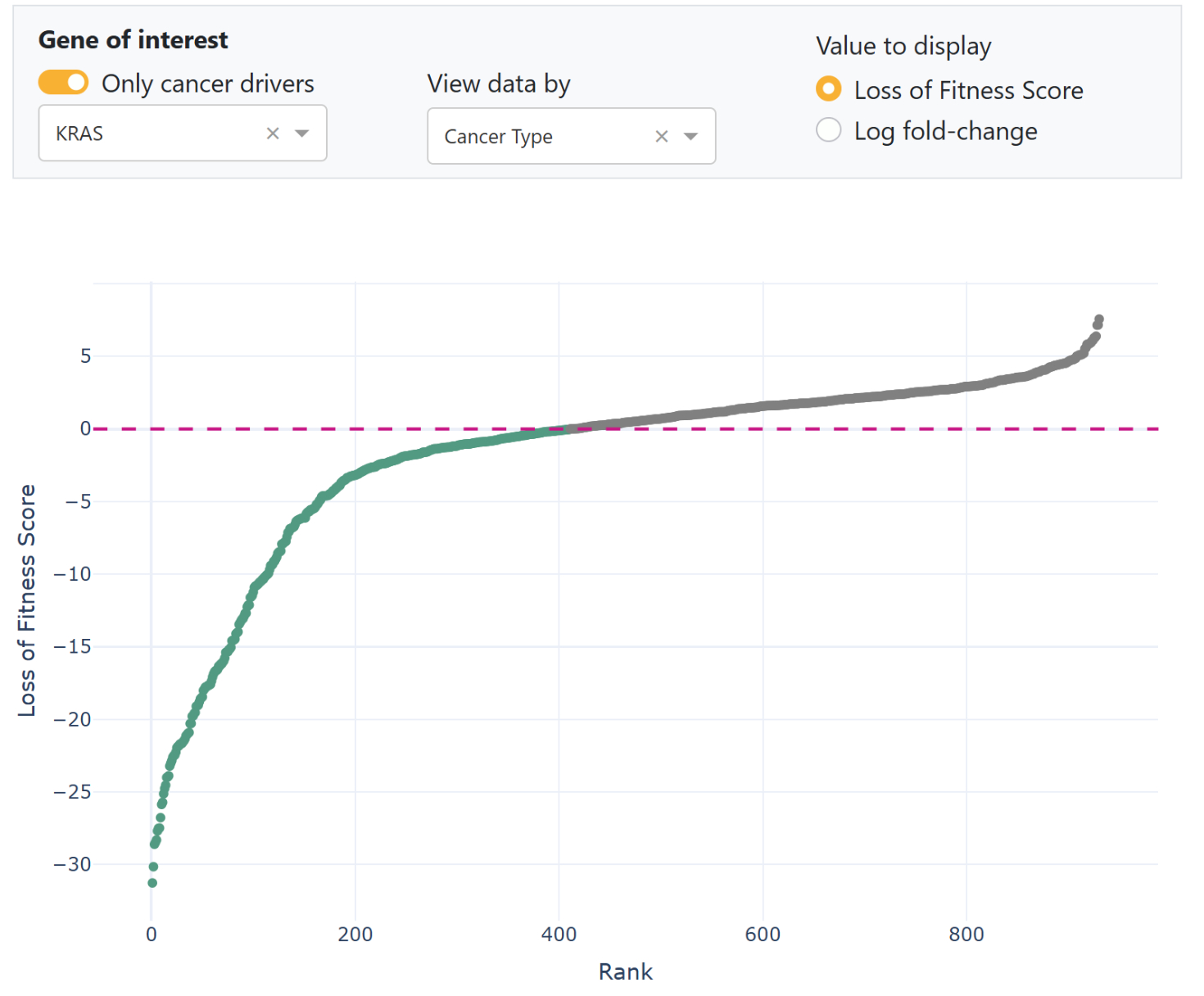Expand the Cancer Type dropdown arrow
This screenshot has height=996, width=1204.
pos(691,137)
